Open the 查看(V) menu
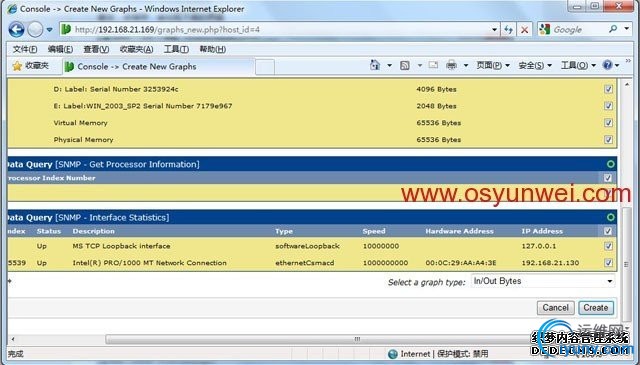Viewport: 640px width, 365px height. [x=96, y=49]
